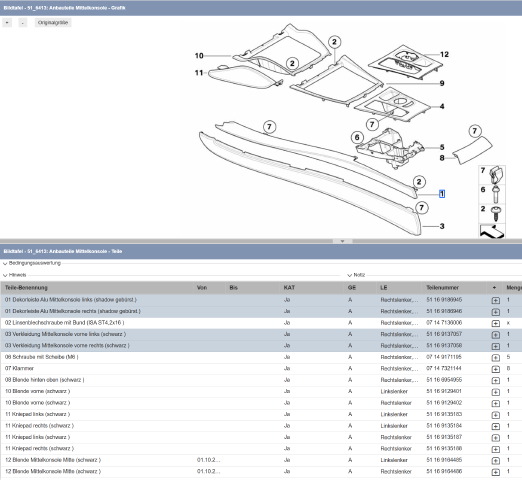This screenshot has width=522, height=480.
Task: Select the row named 07 Klammer
Action: [261, 368]
